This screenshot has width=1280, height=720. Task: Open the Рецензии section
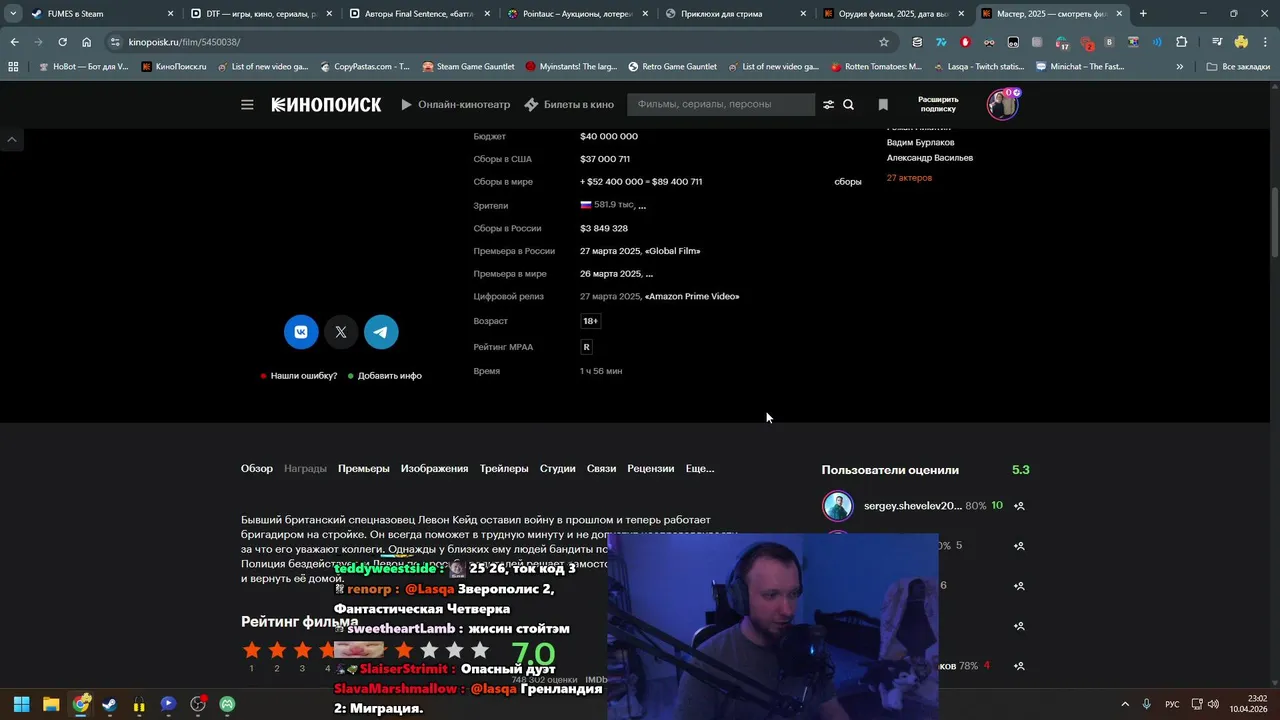point(651,469)
